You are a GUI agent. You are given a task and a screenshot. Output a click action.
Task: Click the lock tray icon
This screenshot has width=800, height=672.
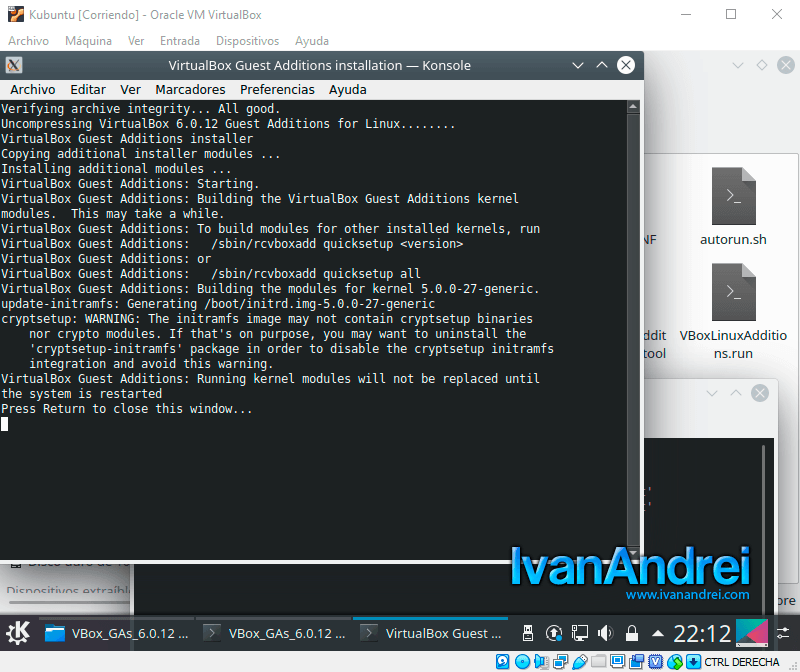632,633
